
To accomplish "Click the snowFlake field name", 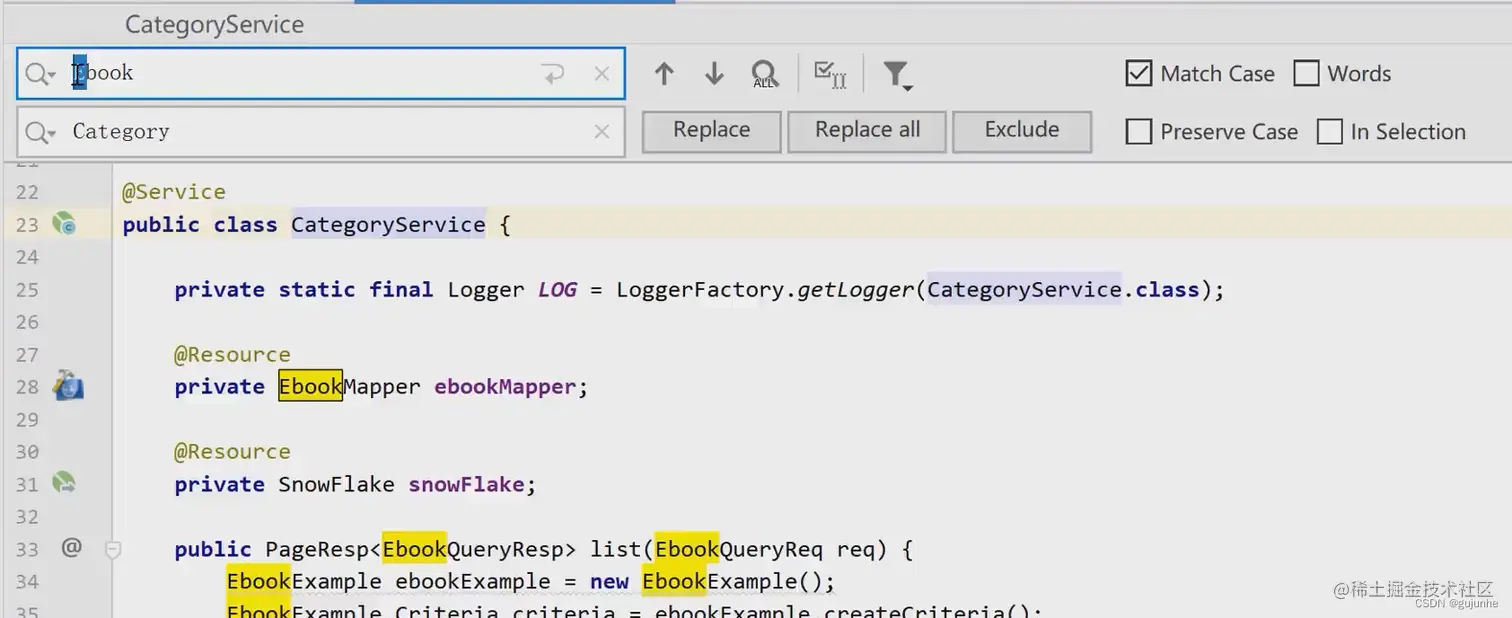I will [x=466, y=484].
